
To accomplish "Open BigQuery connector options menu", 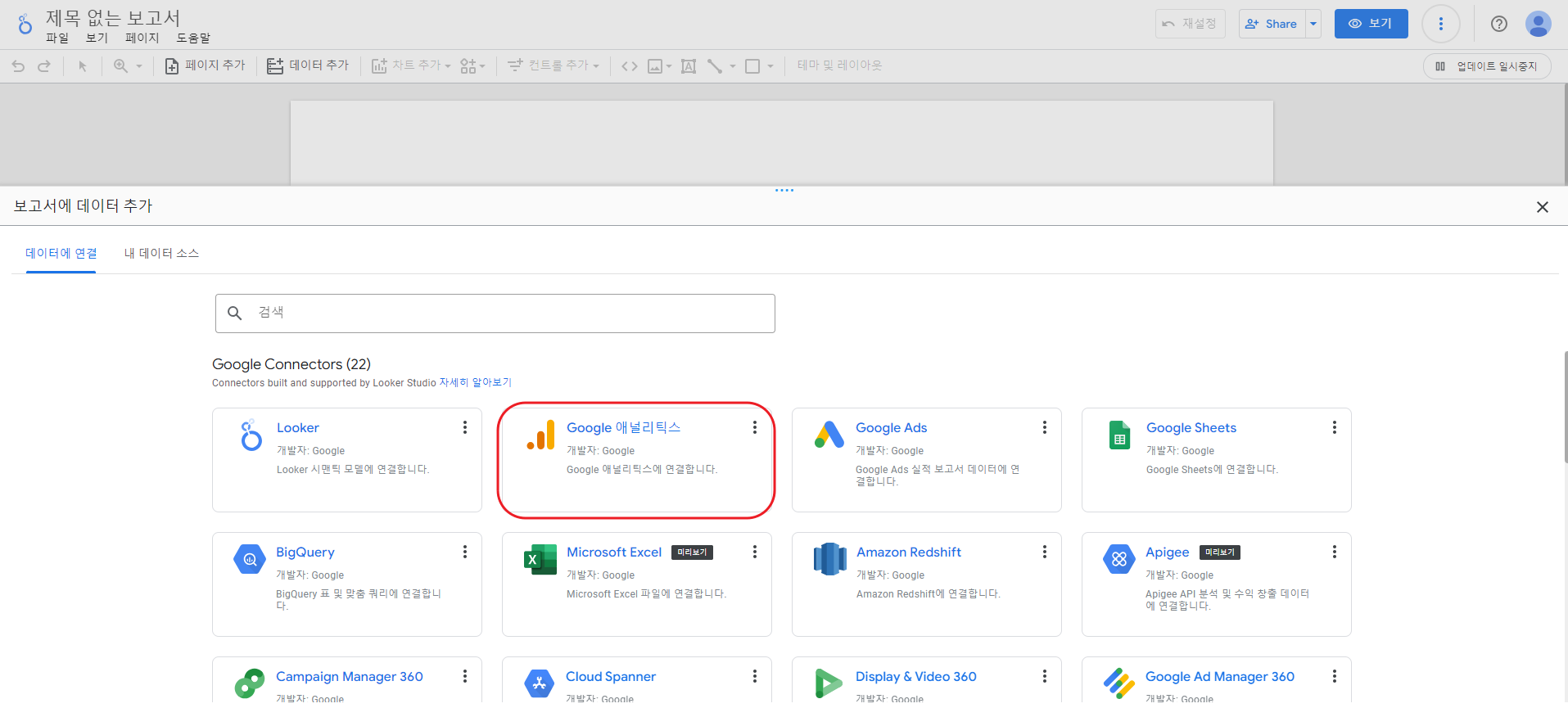I will coord(465,552).
